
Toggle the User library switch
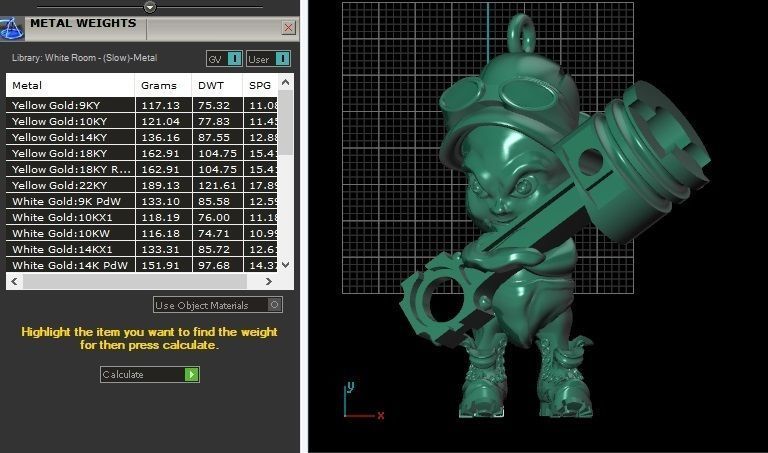point(268,59)
